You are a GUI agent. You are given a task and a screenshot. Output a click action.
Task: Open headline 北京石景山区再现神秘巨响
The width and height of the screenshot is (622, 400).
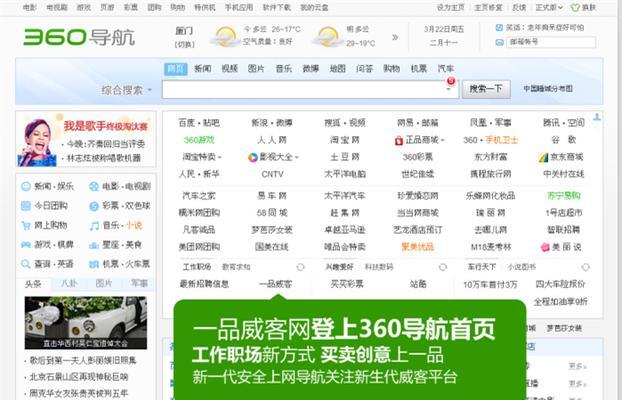[x=79, y=377]
